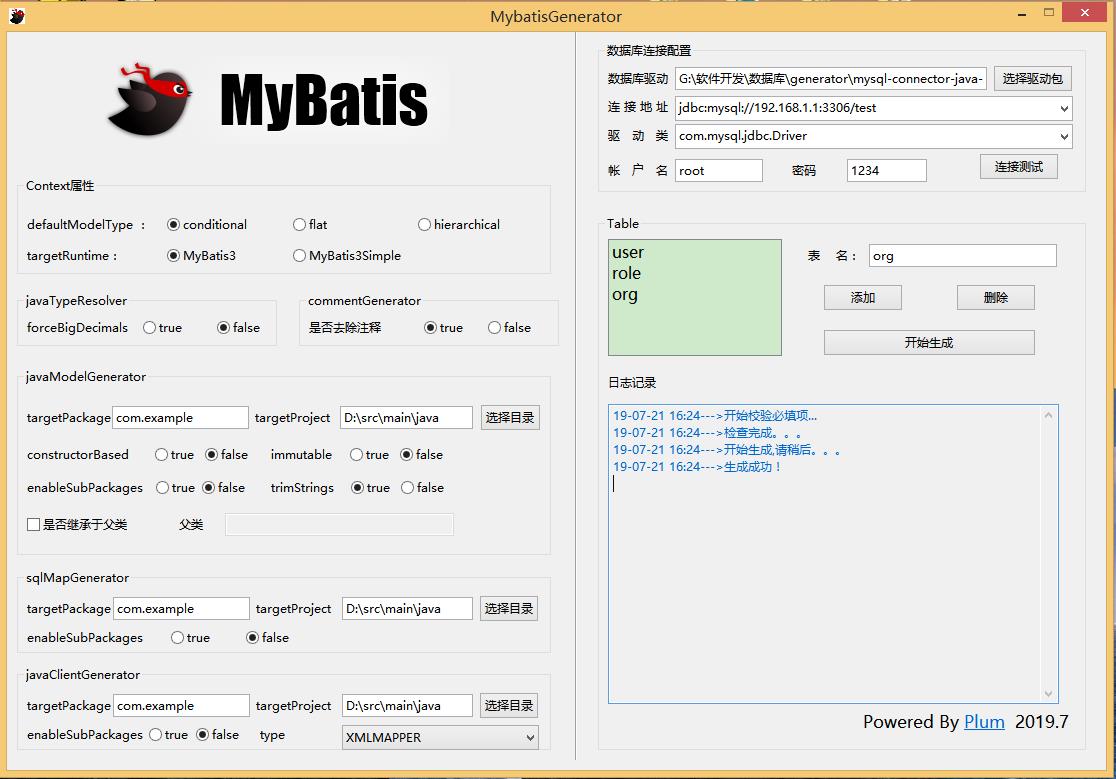Click the 删除 table button
The width and height of the screenshot is (1116, 779).
995,297
